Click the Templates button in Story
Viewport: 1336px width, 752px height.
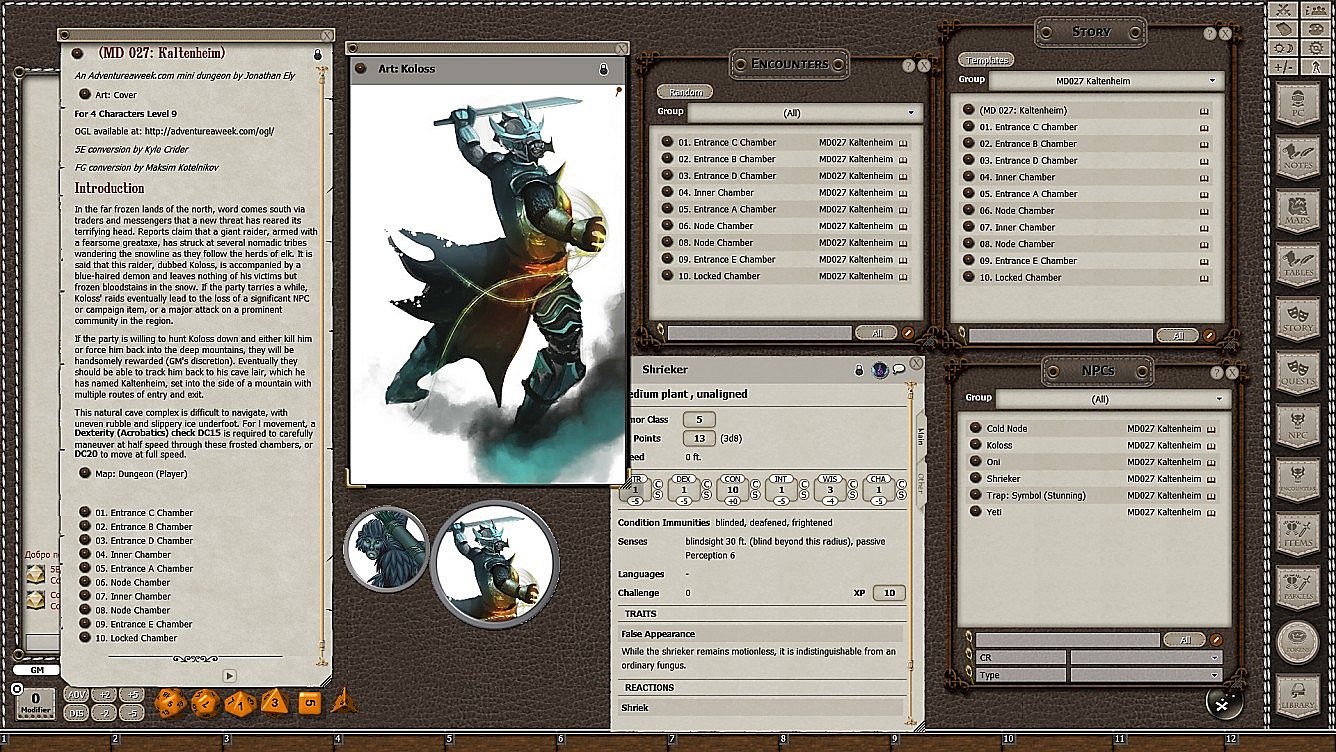tap(985, 60)
